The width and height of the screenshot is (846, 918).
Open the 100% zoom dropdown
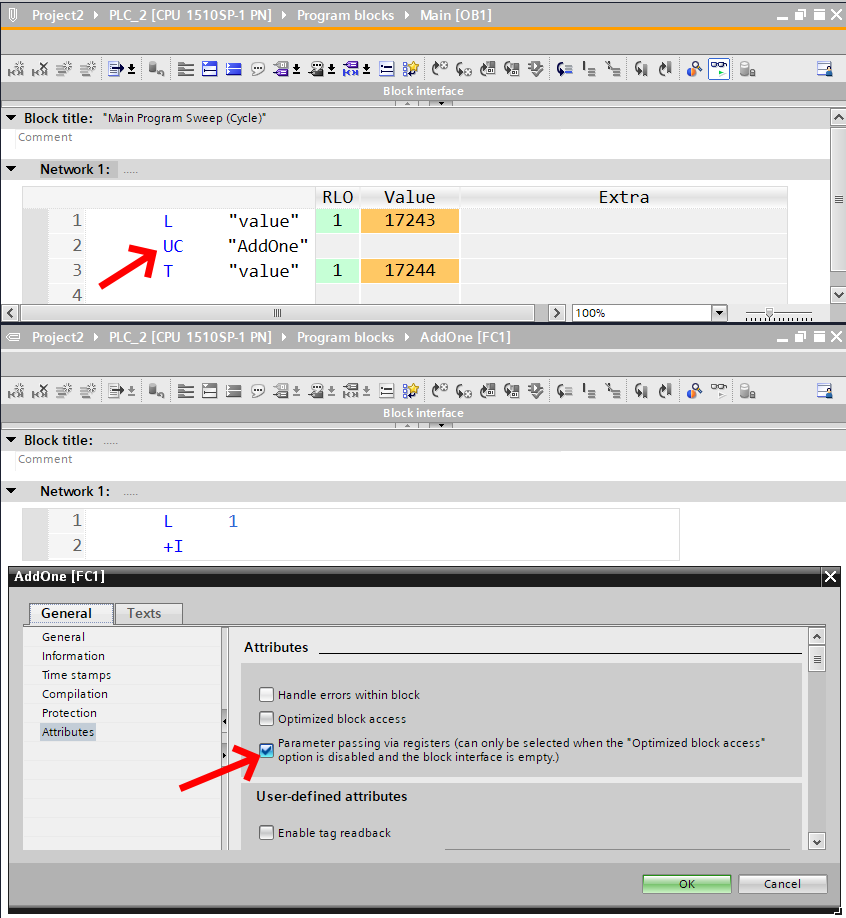pyautogui.click(x=720, y=313)
